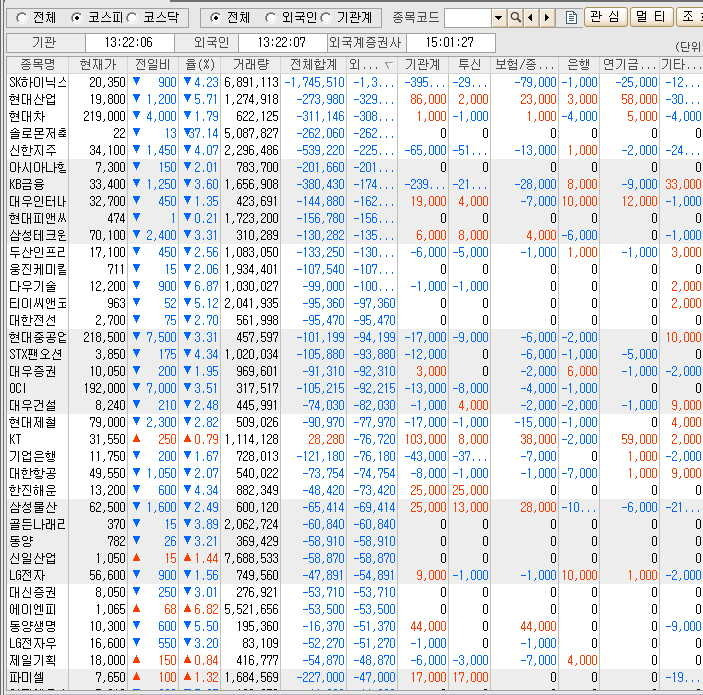Select the 전체 investor radio button
The image size is (703, 695).
216,17
